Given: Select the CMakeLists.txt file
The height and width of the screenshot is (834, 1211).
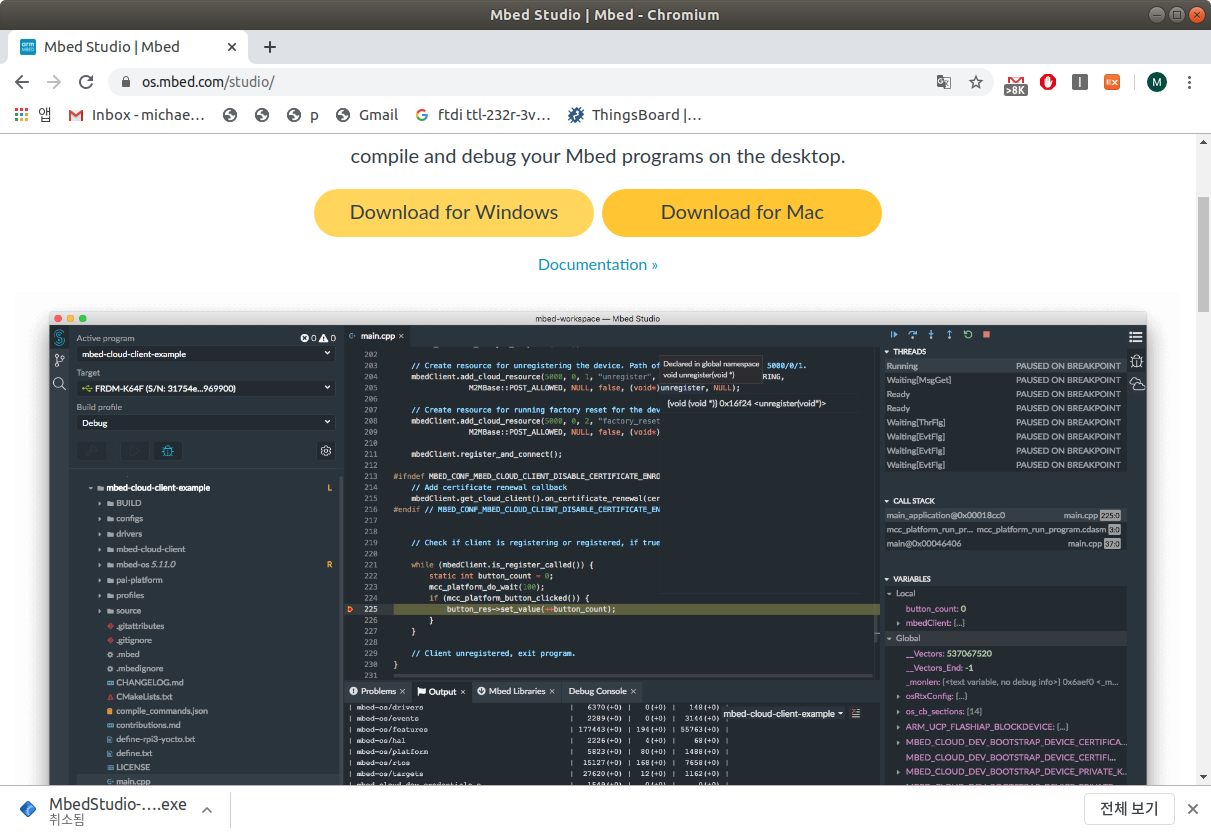Looking at the screenshot, I should (144, 696).
